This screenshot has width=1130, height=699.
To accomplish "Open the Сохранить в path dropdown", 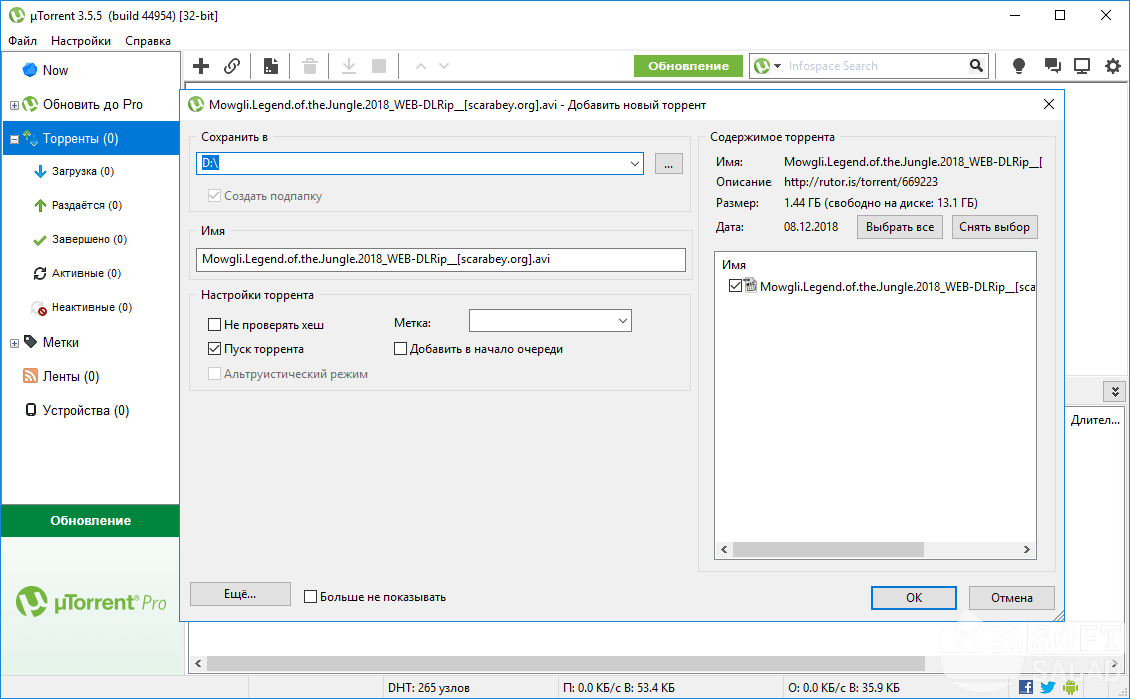I will pyautogui.click(x=634, y=164).
